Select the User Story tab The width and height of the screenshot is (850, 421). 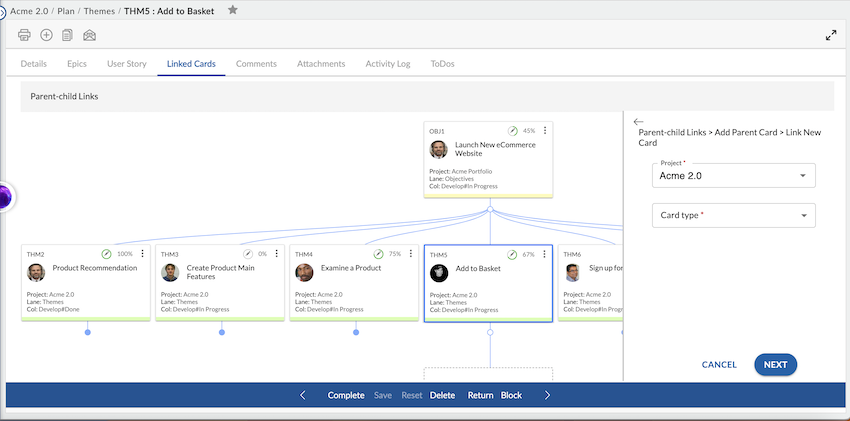tap(127, 64)
